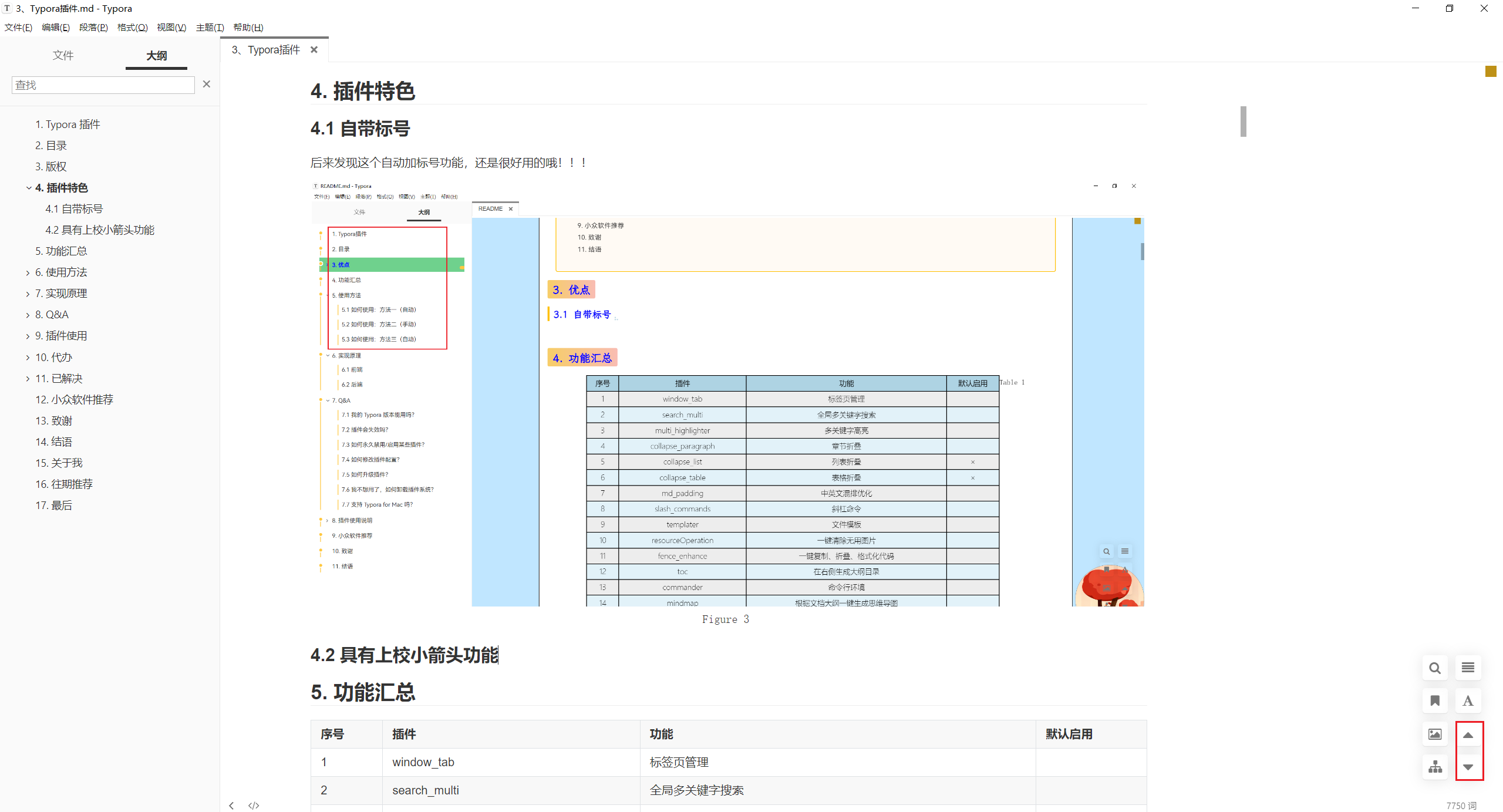
Task: Click the 4.2 具有上校小箭头功能 heading
Action: pos(405,655)
